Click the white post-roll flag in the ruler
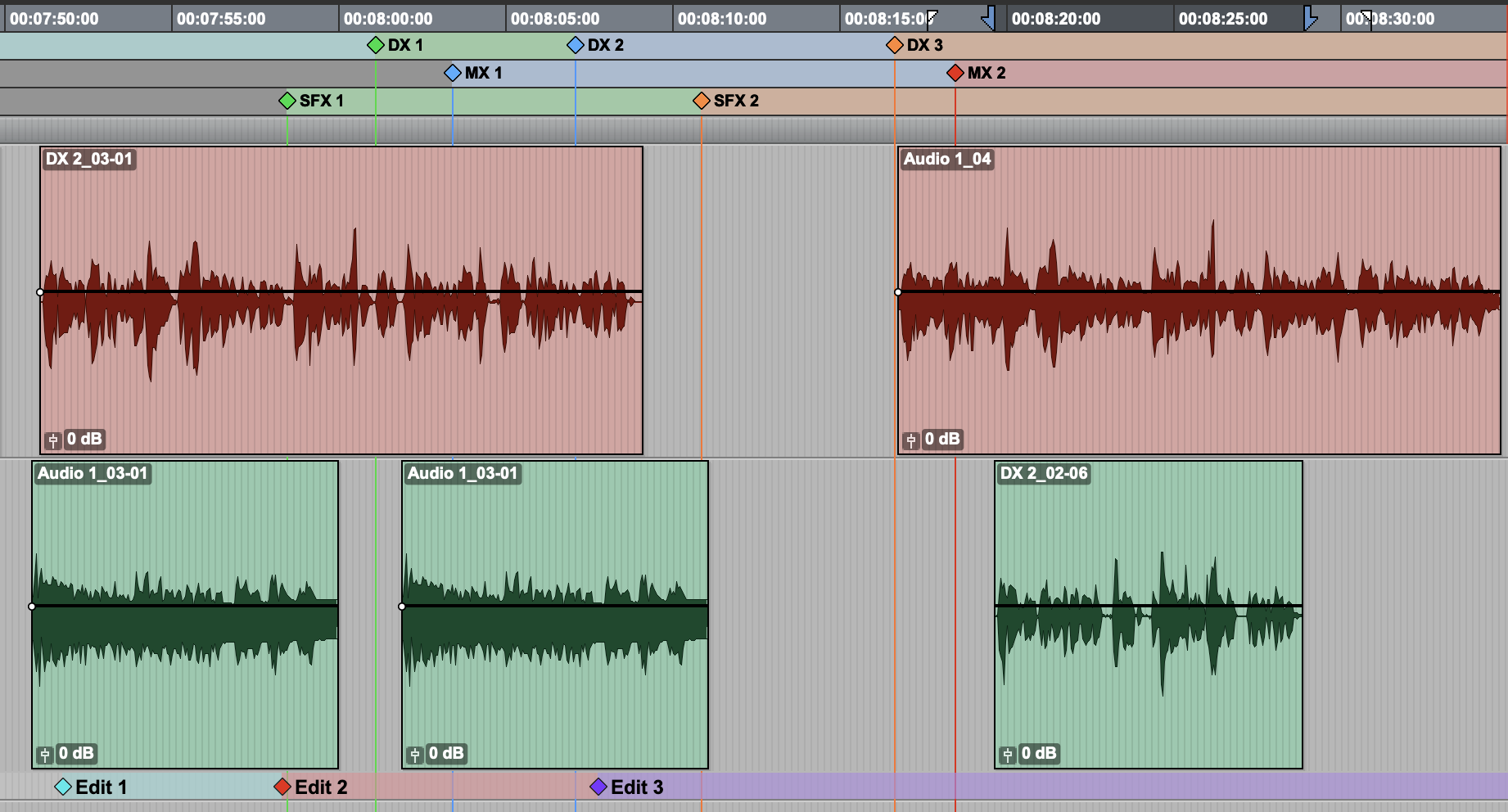Screen dimensions: 1508x812 tap(1366, 18)
